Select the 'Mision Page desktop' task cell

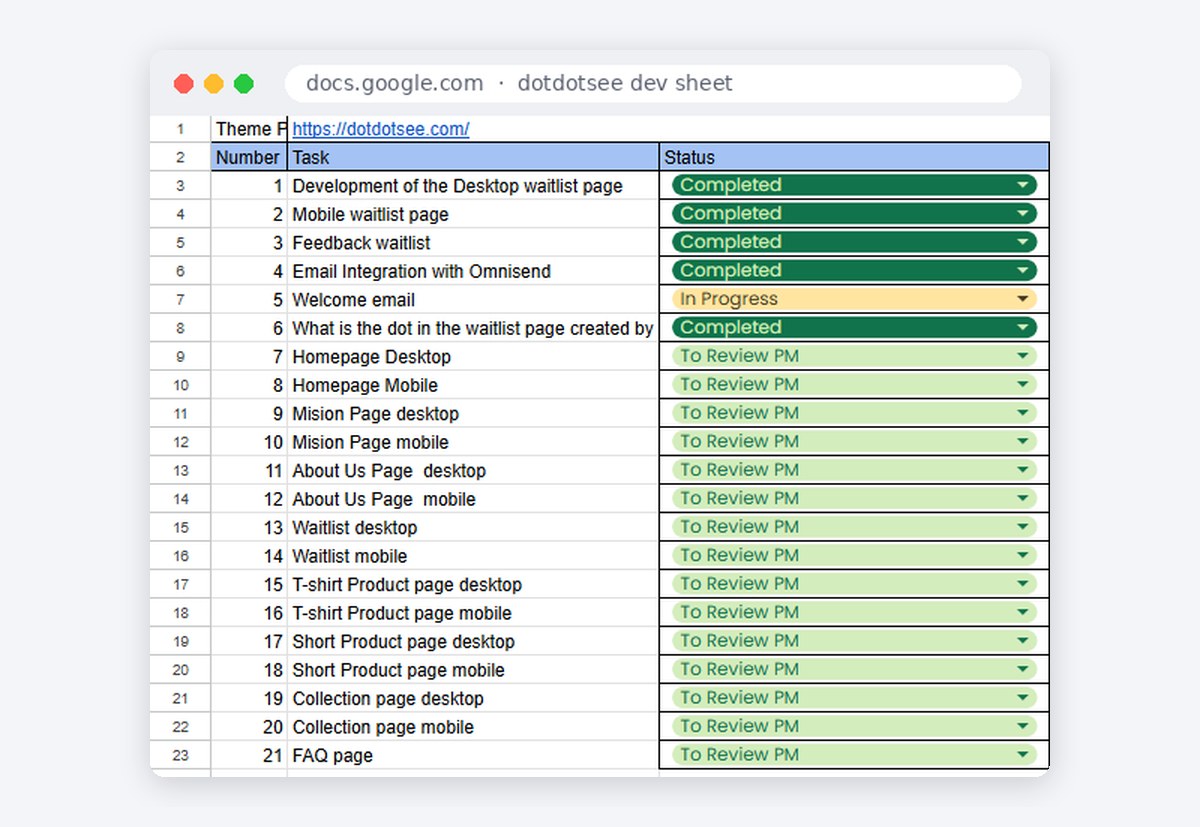(x=473, y=414)
